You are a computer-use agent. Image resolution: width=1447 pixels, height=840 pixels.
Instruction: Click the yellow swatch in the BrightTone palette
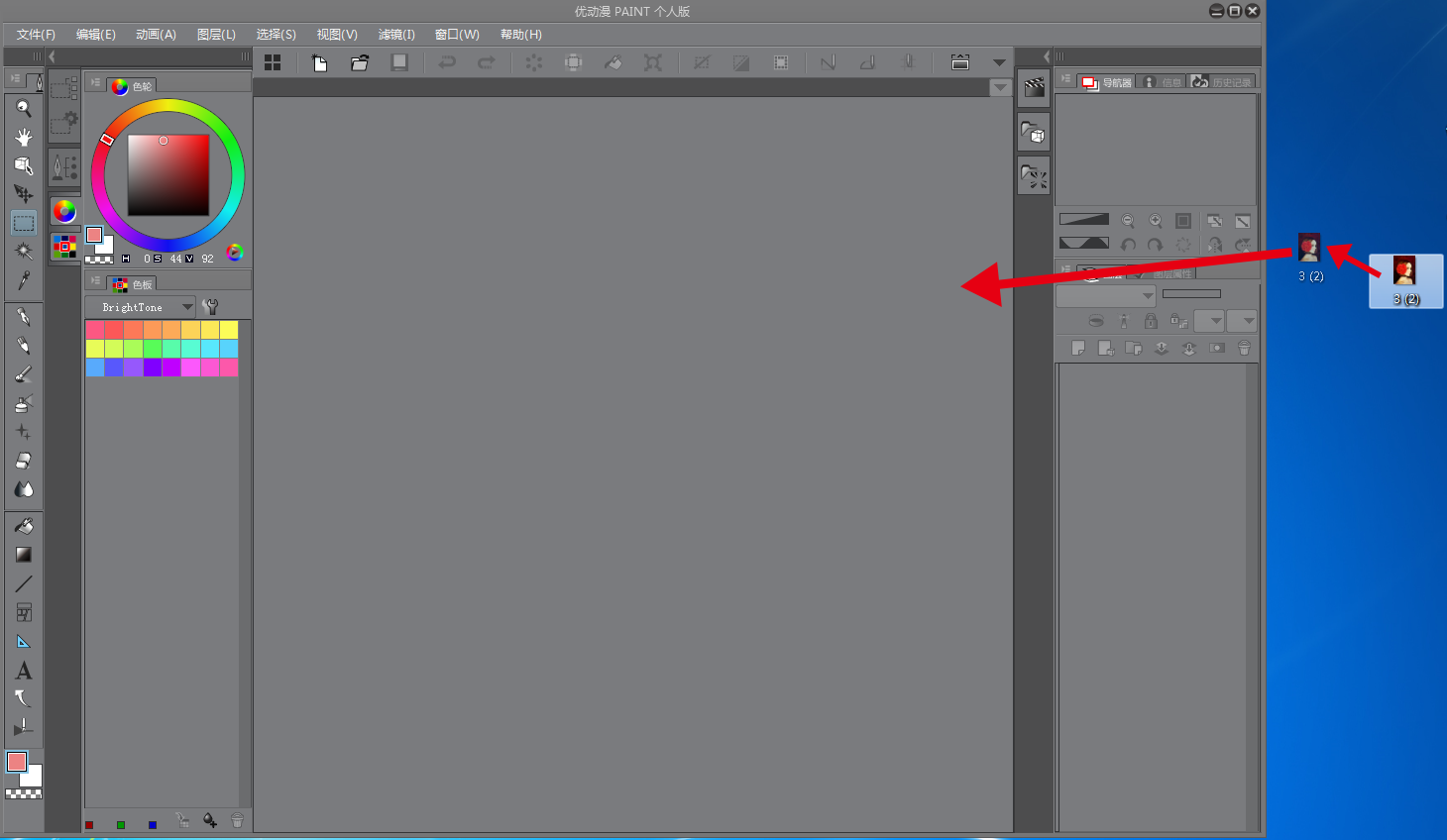point(229,330)
